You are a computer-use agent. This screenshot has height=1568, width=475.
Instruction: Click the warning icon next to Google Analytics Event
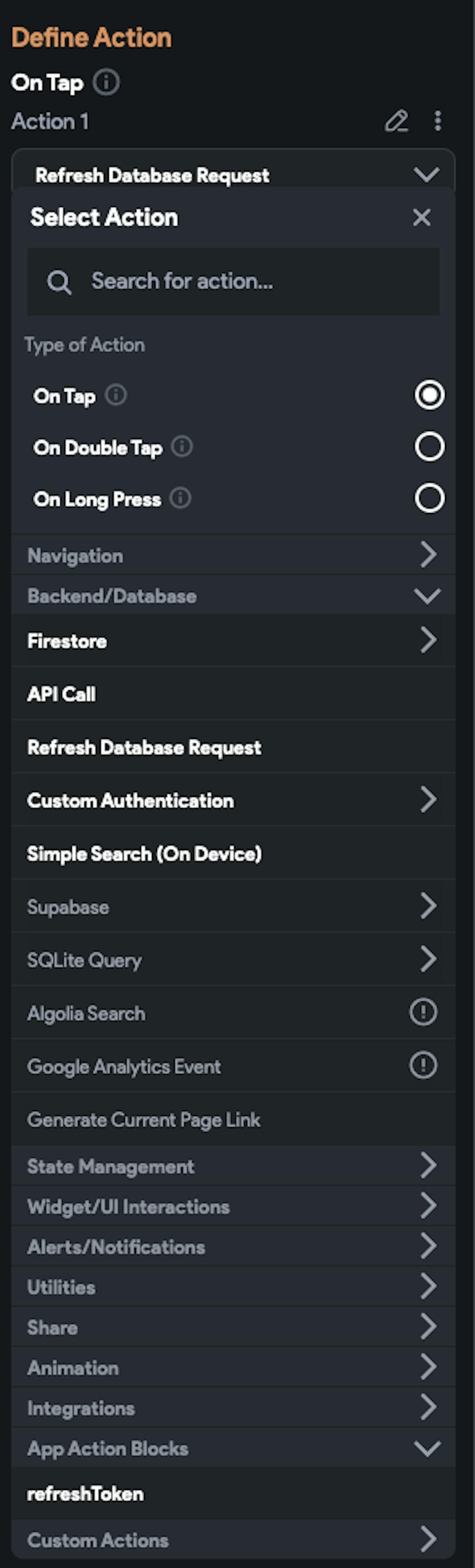tap(423, 1065)
